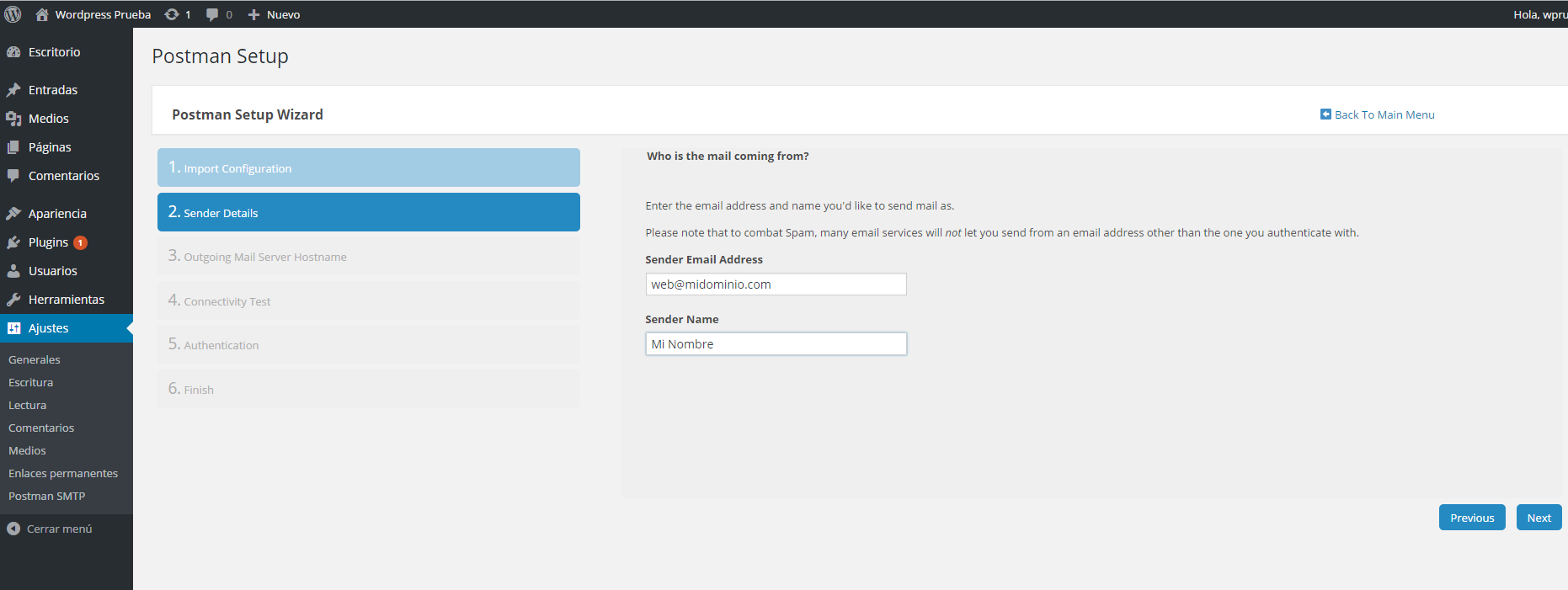
Task: Open Escritorio in the sidebar
Action: (67, 52)
